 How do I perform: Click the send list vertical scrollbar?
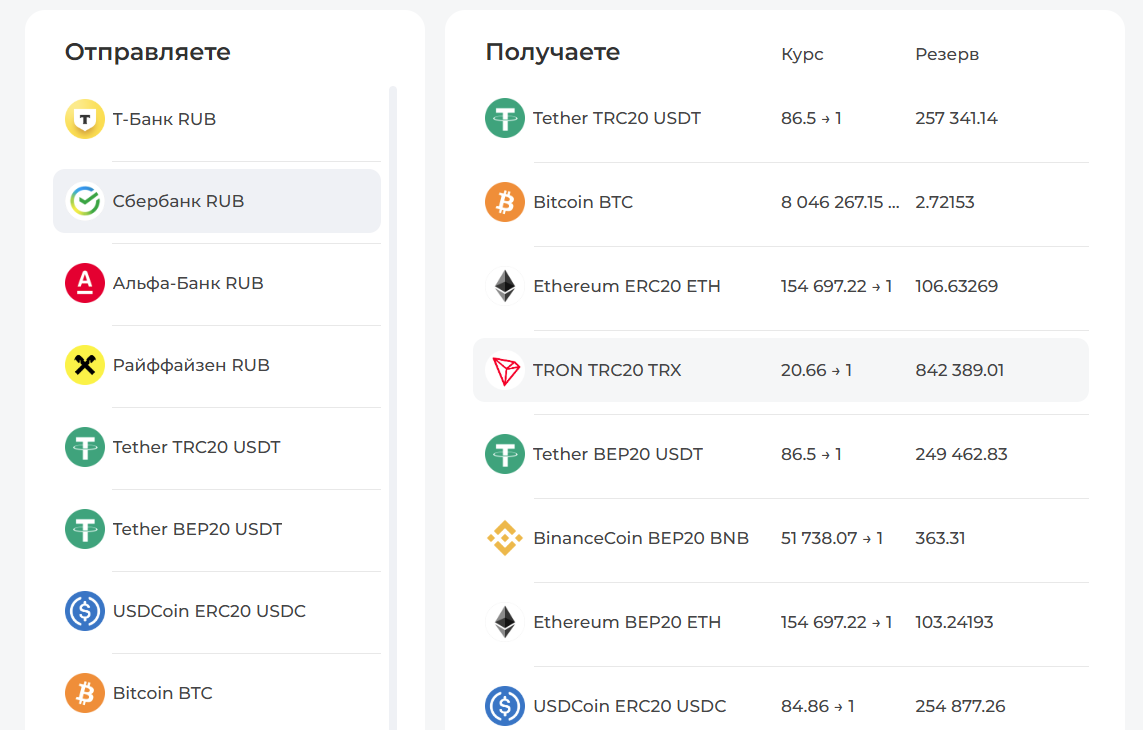click(393, 408)
